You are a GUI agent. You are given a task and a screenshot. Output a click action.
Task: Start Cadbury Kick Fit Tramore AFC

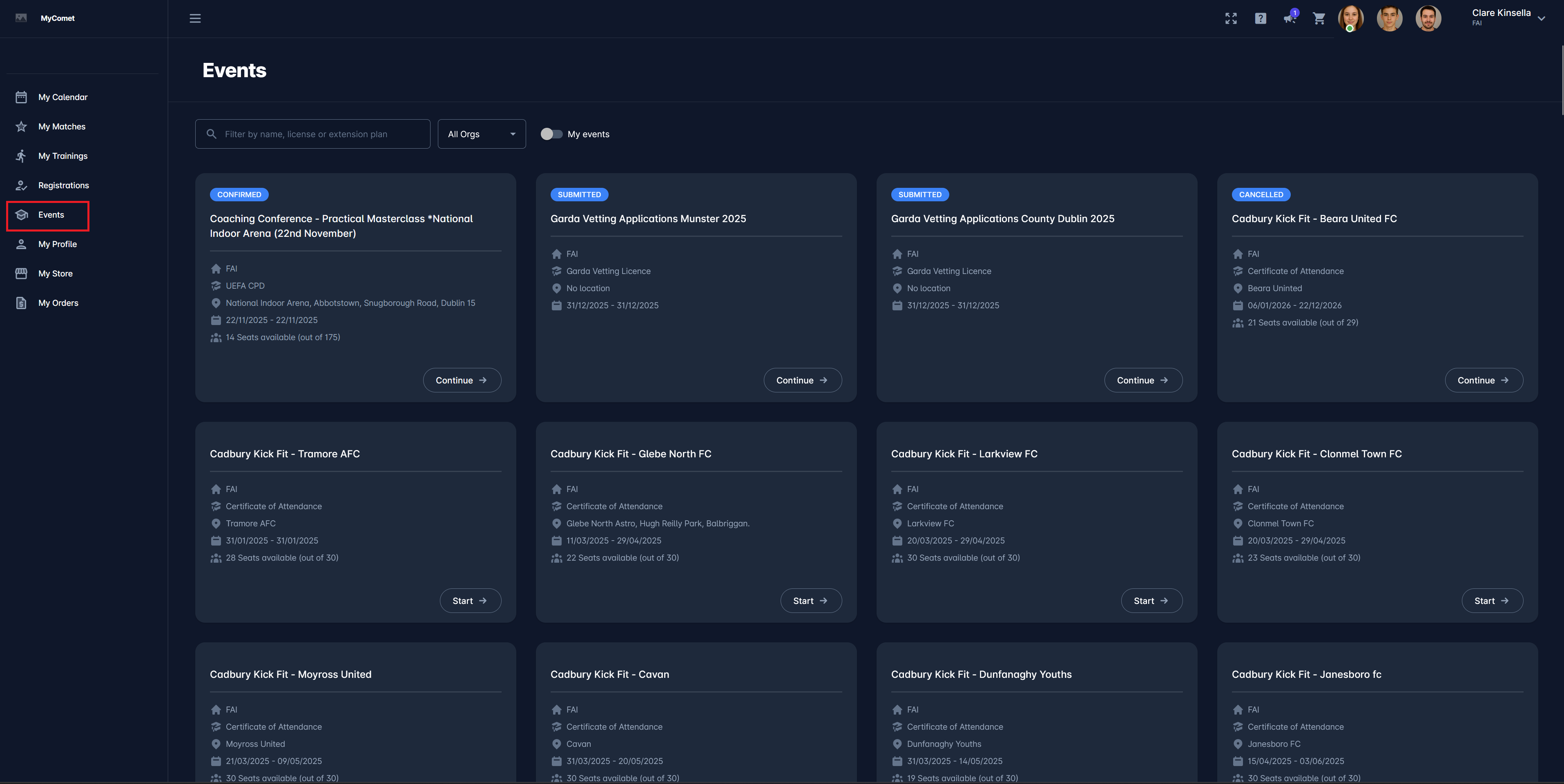click(x=470, y=601)
